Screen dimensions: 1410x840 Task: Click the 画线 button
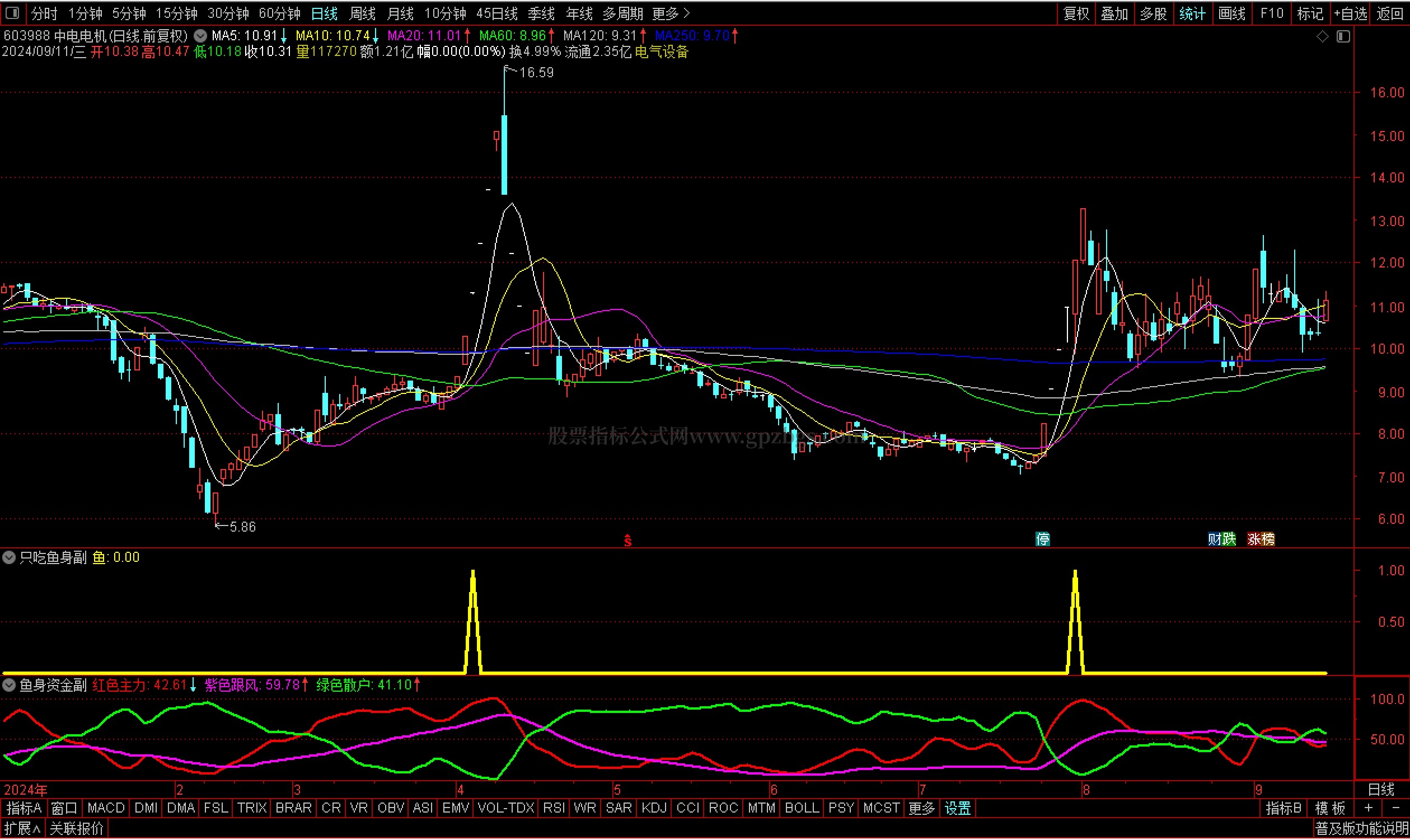point(1231,13)
